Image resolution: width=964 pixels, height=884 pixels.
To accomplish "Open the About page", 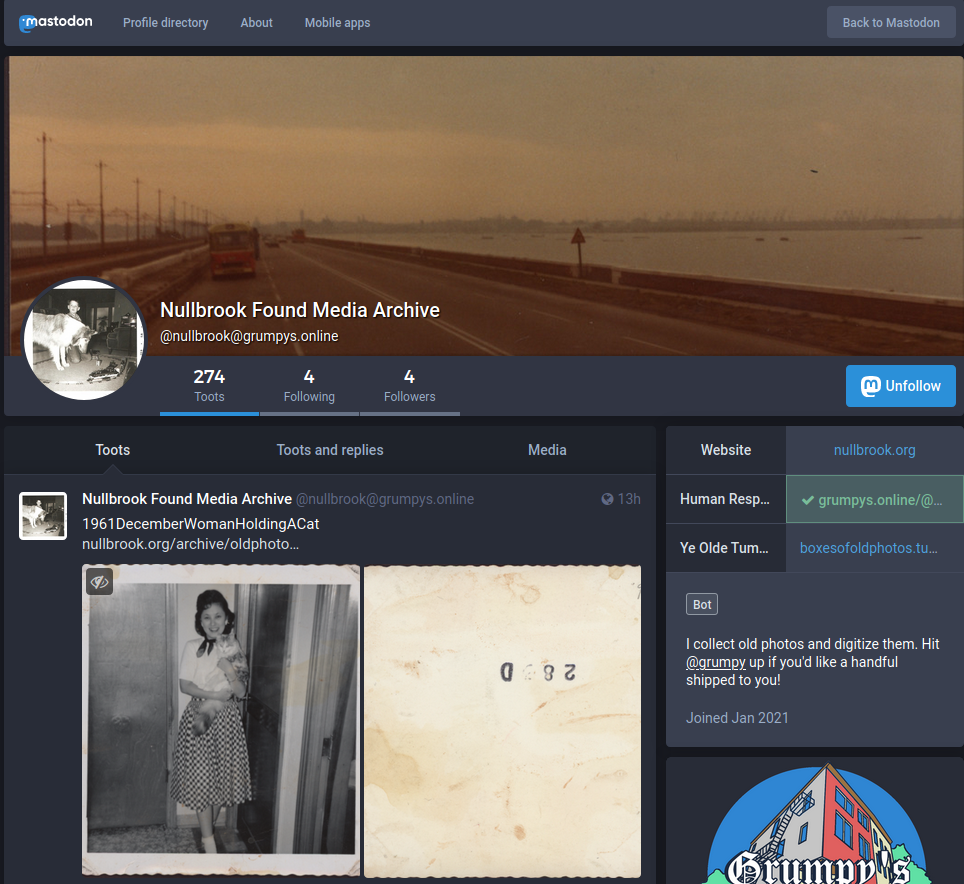I will tap(256, 23).
